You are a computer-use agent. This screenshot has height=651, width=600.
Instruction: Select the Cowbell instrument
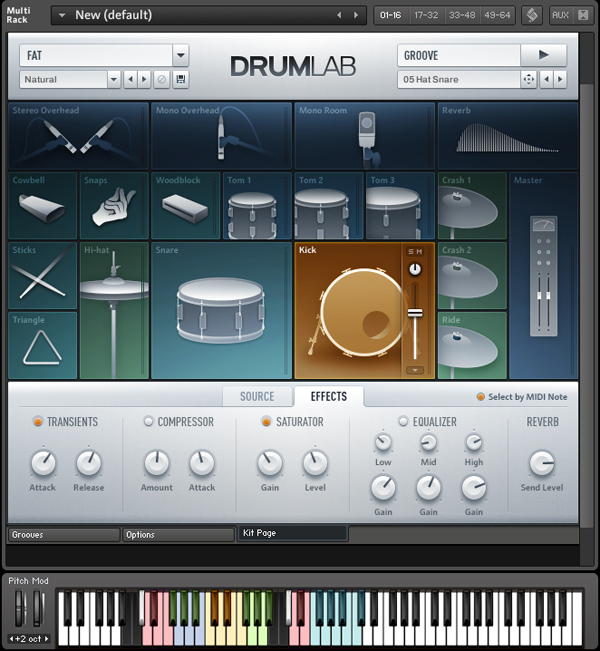pos(42,206)
